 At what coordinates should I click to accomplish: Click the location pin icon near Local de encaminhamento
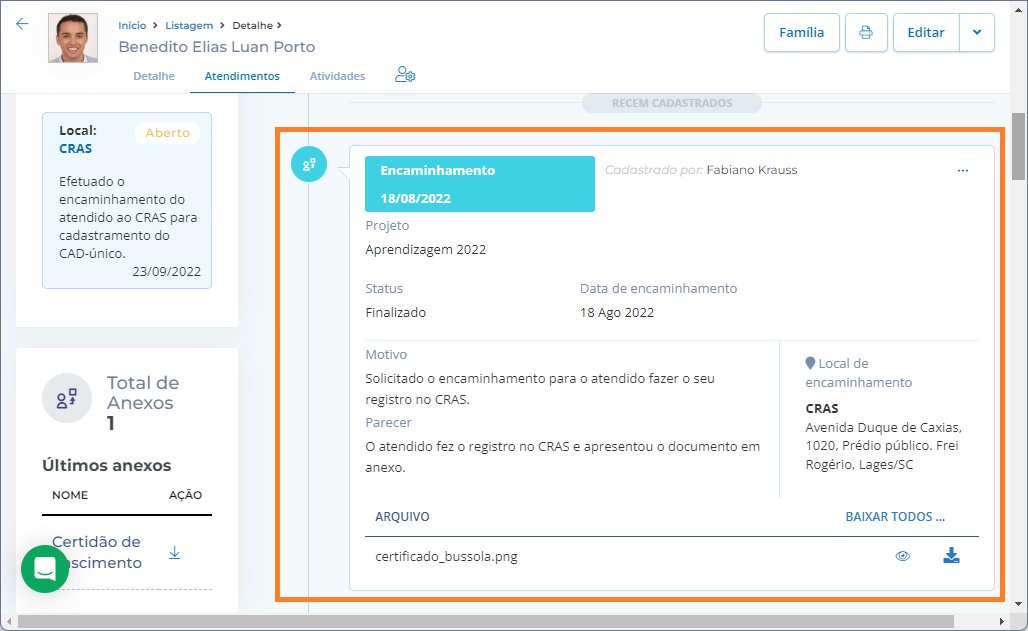pos(810,363)
